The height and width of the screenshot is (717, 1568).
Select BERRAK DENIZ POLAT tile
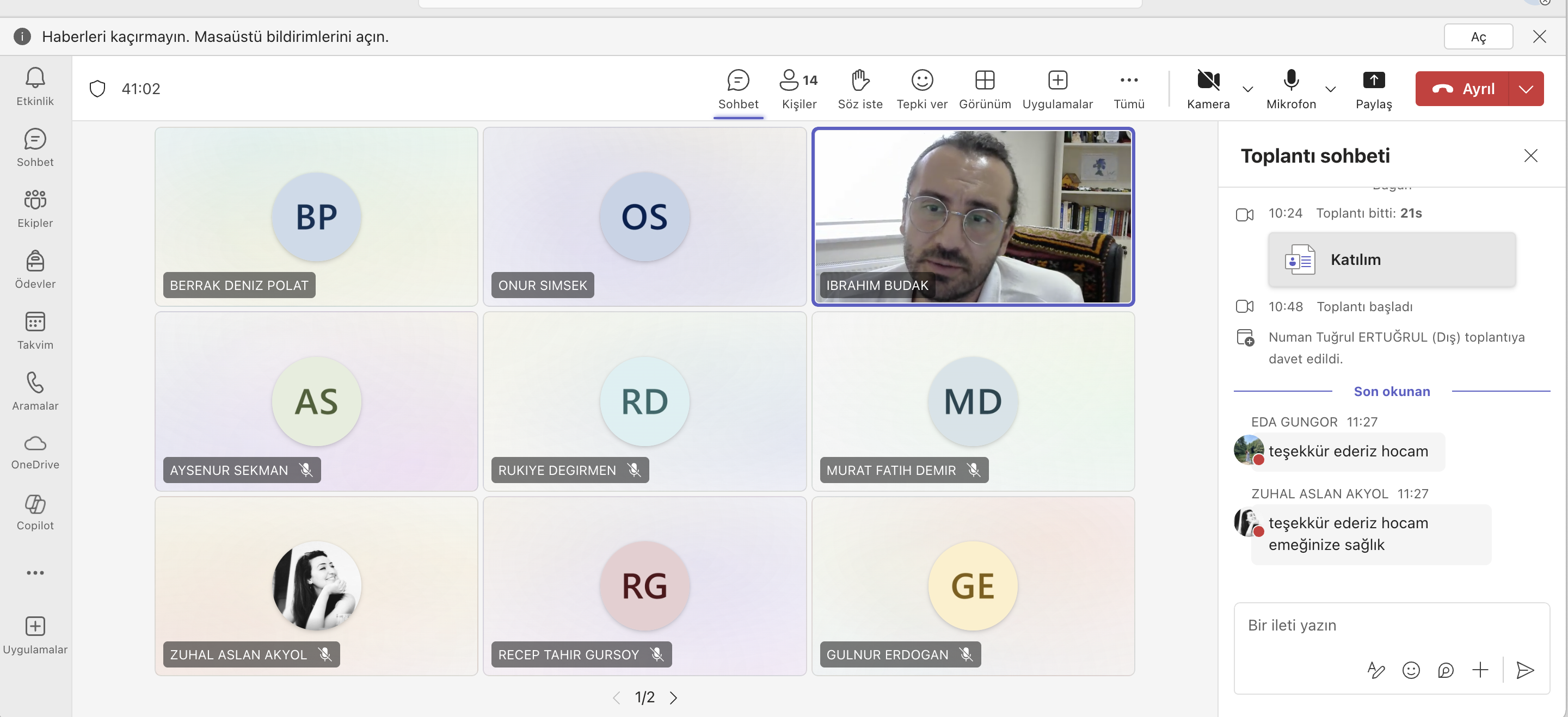tap(316, 216)
